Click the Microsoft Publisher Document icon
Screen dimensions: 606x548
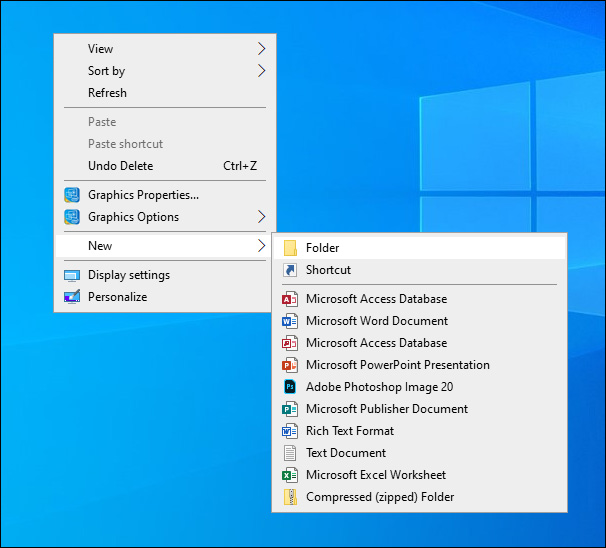tap(290, 409)
